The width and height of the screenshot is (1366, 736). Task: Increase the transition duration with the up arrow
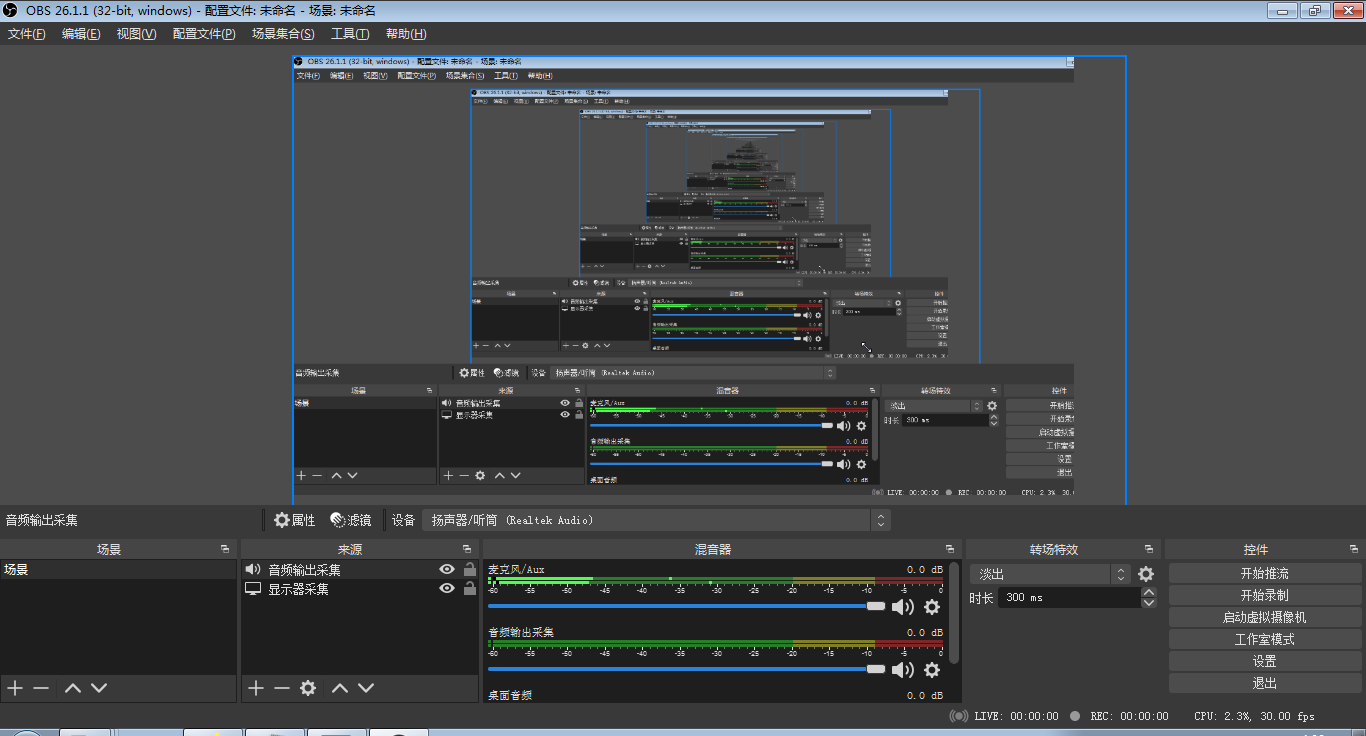point(1149,592)
